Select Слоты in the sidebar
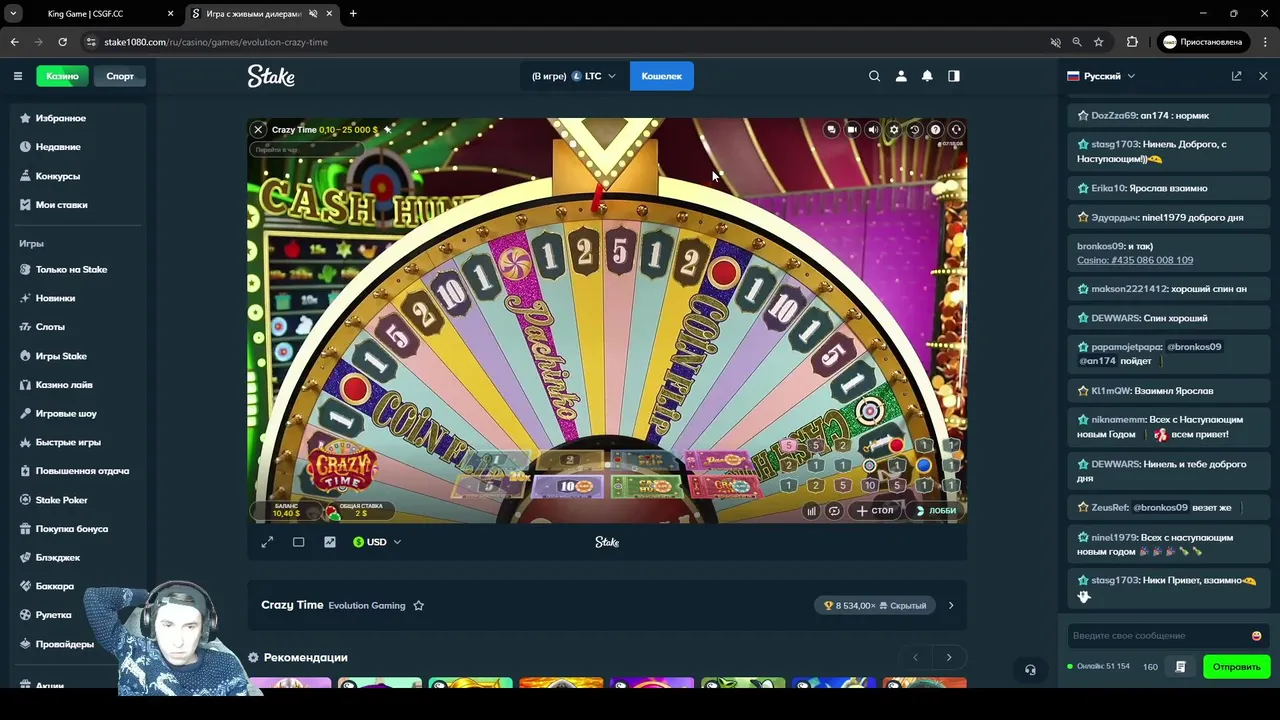This screenshot has height=720, width=1280. (50, 327)
